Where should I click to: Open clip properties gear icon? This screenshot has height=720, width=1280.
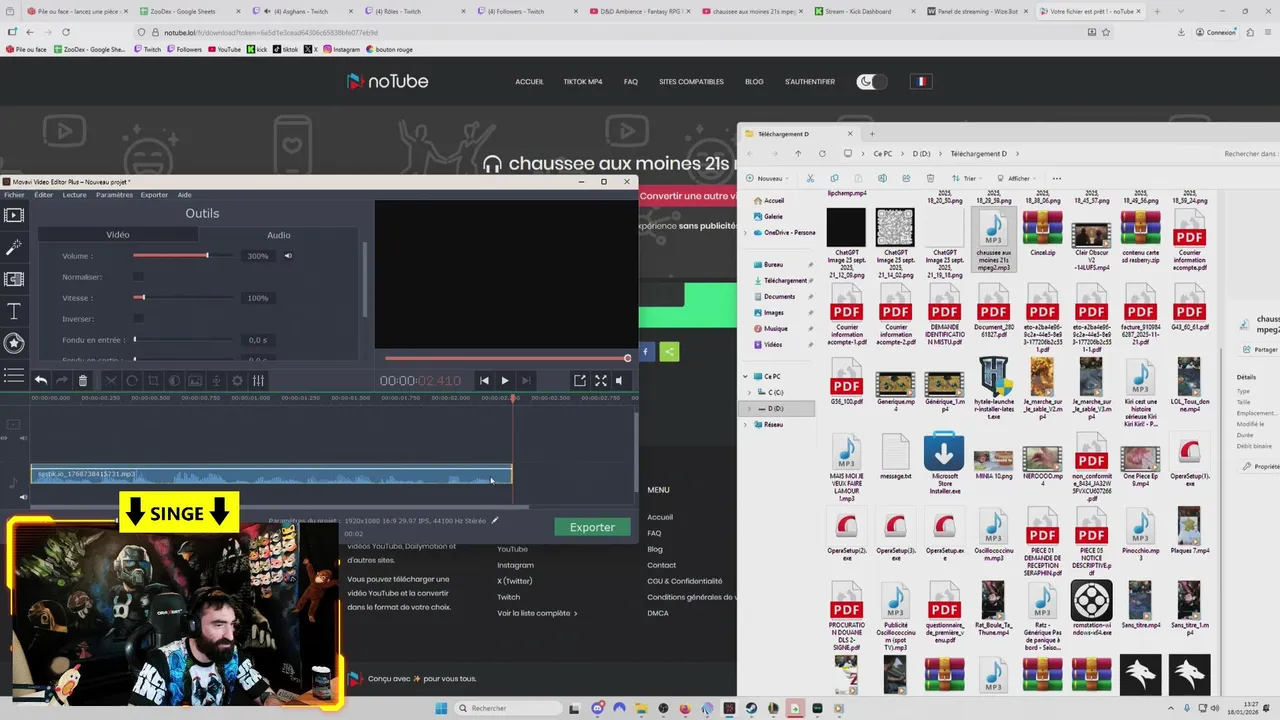(237, 380)
